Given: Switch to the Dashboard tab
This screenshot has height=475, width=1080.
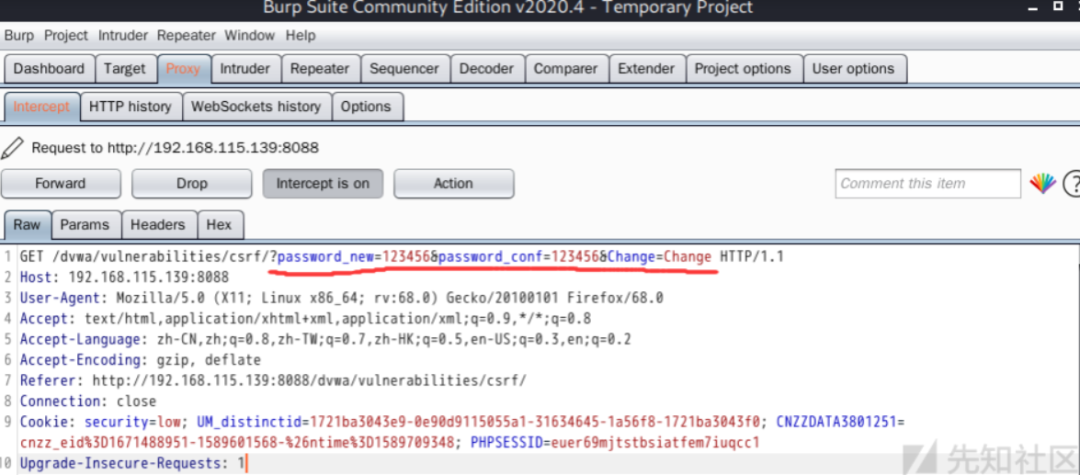Looking at the screenshot, I should click(48, 69).
